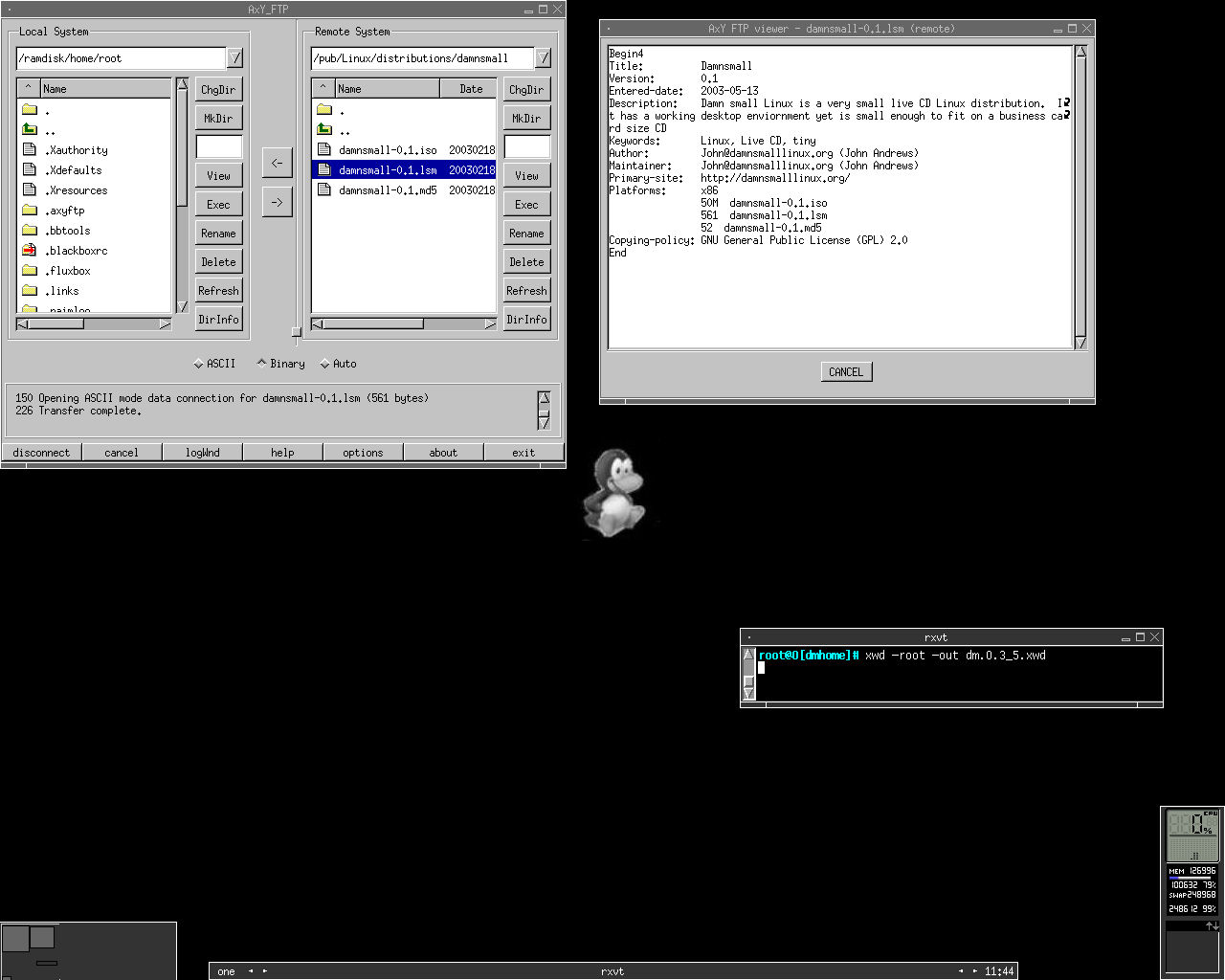This screenshot has width=1225, height=980.
Task: Click the damnsmall-0.1.lsm file icon
Action: 324,169
